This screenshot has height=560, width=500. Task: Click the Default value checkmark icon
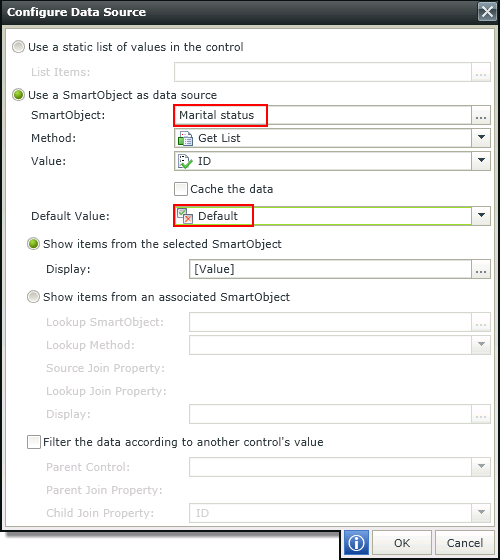[185, 216]
